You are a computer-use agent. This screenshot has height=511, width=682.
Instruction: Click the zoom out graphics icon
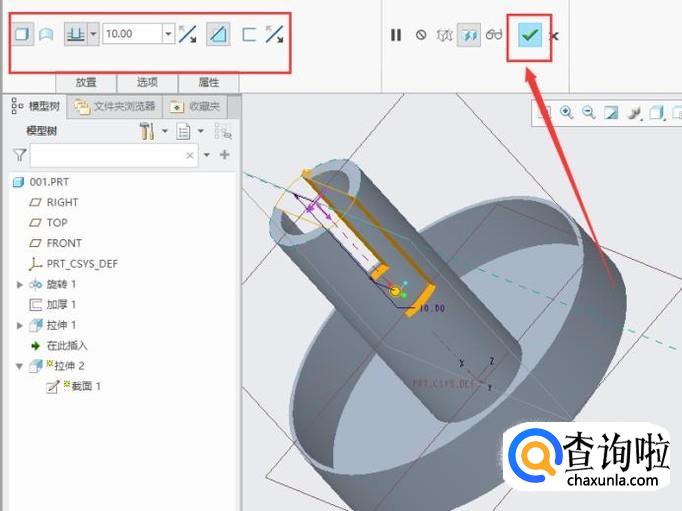(588, 112)
